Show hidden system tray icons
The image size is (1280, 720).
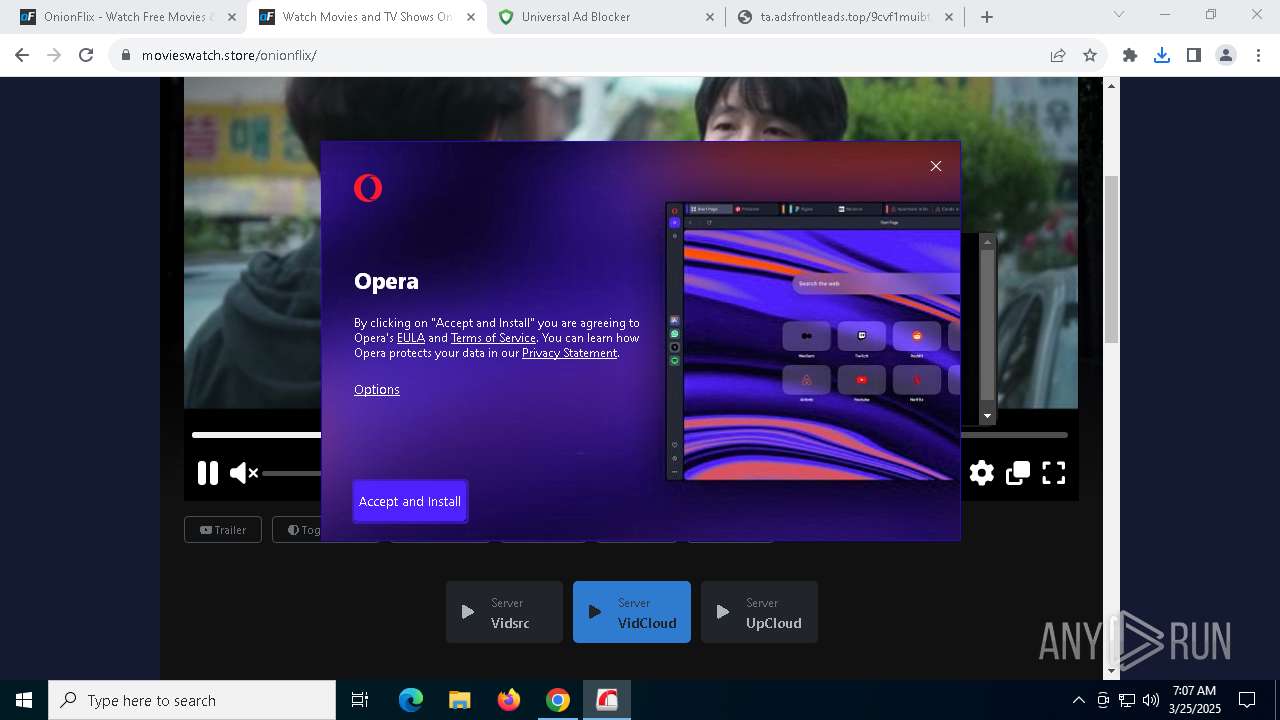click(1078, 700)
